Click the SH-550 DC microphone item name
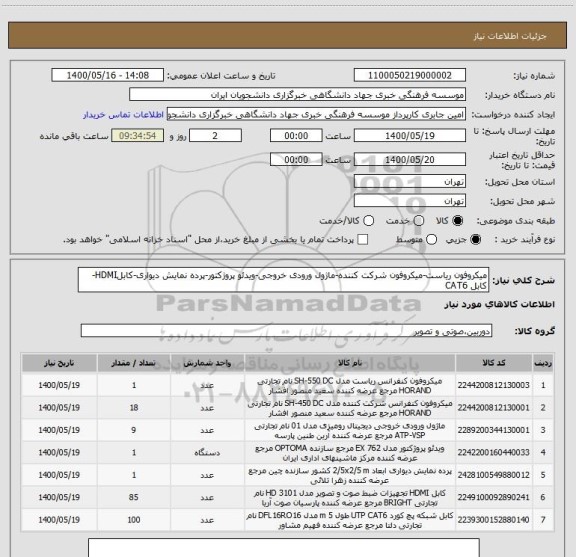 [350, 385]
